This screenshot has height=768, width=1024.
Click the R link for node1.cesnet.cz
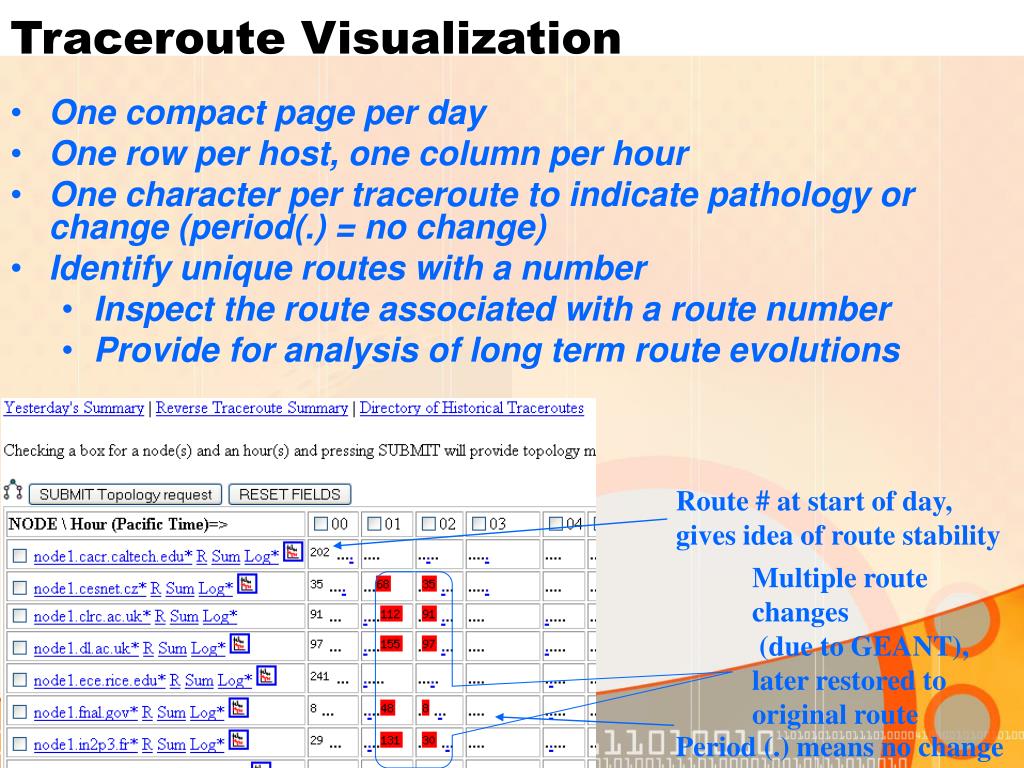click(156, 588)
